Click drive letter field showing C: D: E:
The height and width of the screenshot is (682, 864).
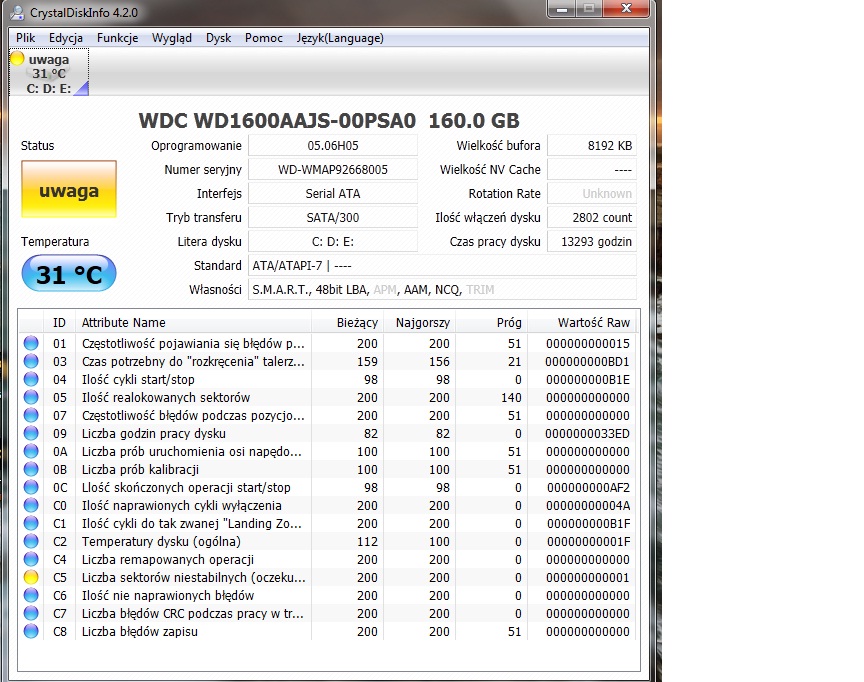click(333, 241)
